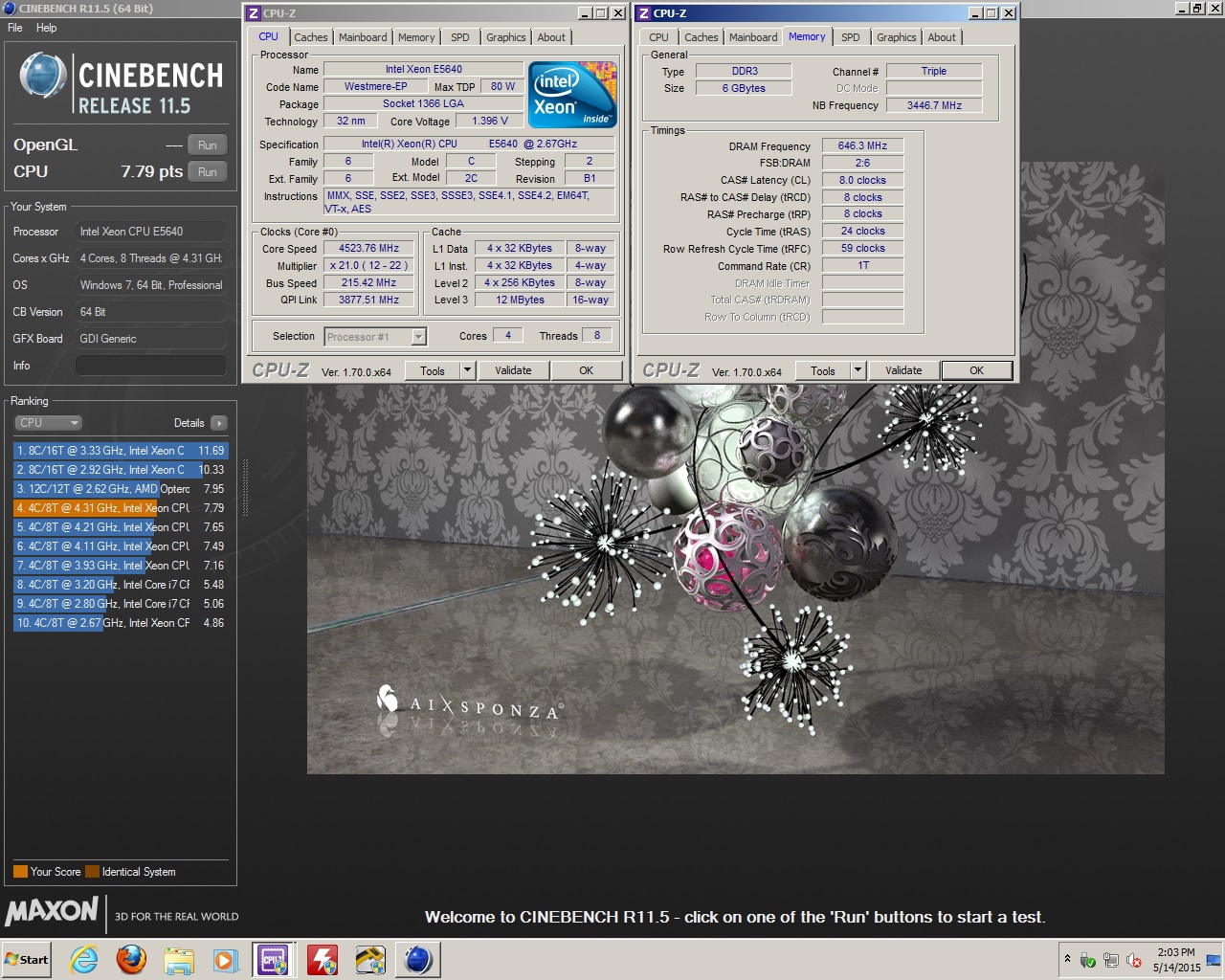Click the DRAM Frequency 646.3 MHz value

862,146
